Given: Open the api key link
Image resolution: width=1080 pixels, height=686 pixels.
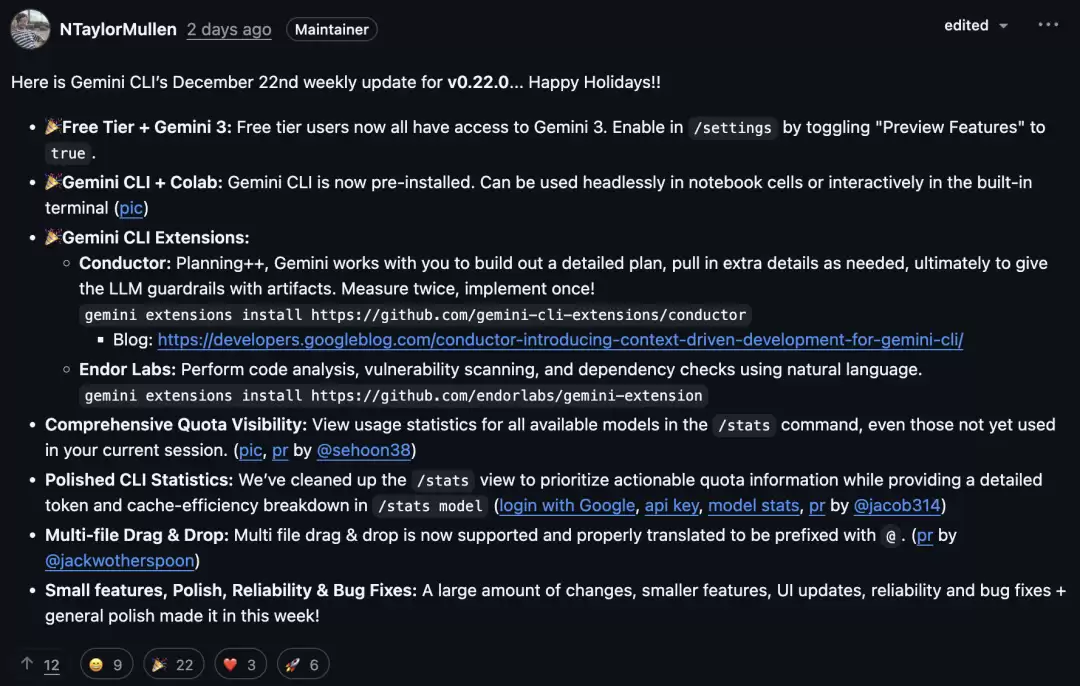Looking at the screenshot, I should 671,505.
